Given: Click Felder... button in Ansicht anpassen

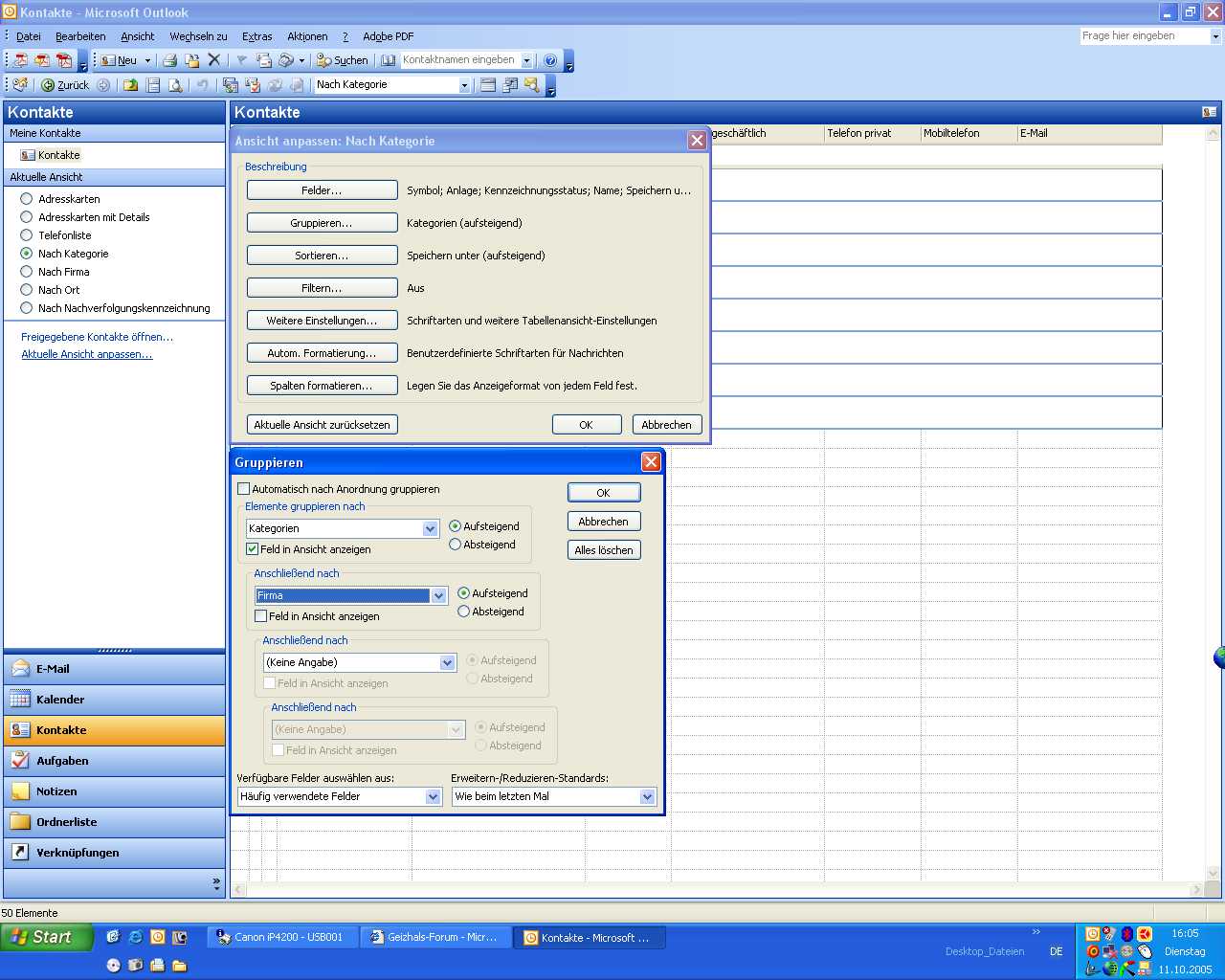Looking at the screenshot, I should pos(323,190).
